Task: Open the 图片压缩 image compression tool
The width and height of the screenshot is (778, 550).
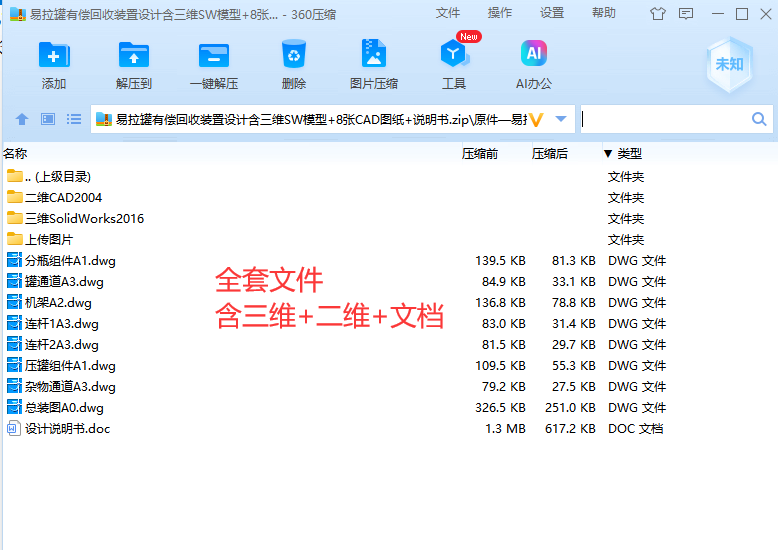Action: coord(374,53)
